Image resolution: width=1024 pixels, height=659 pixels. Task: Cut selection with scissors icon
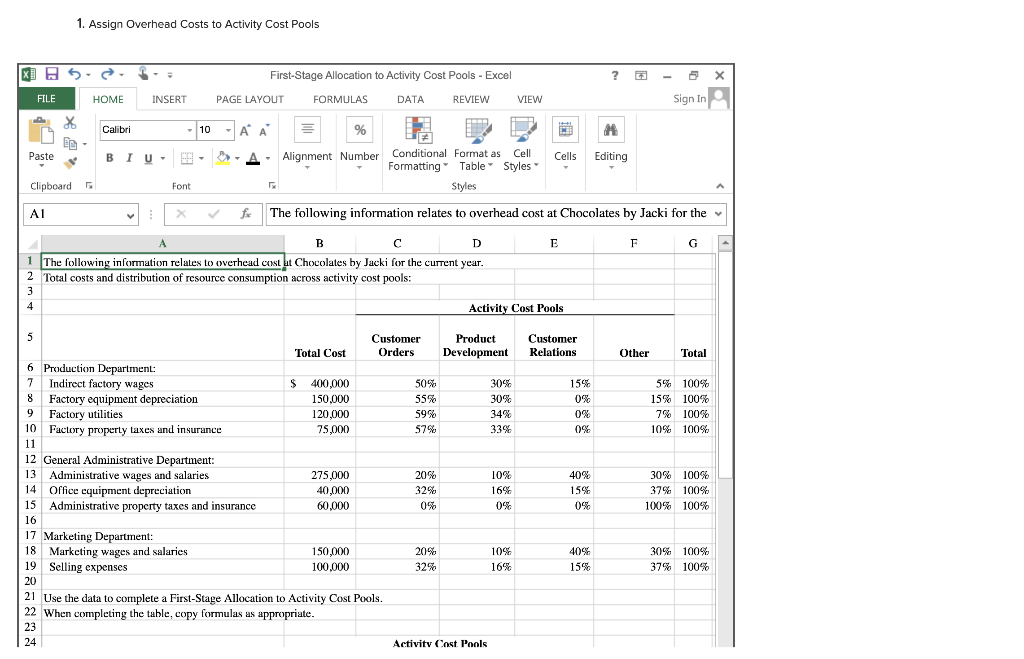click(x=70, y=122)
